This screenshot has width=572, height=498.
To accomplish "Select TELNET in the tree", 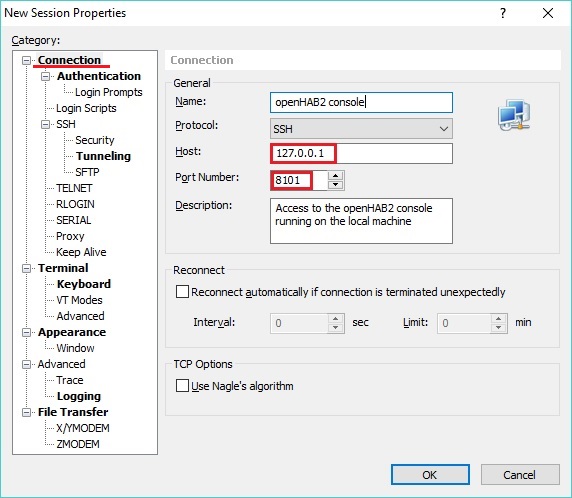I will coord(74,188).
